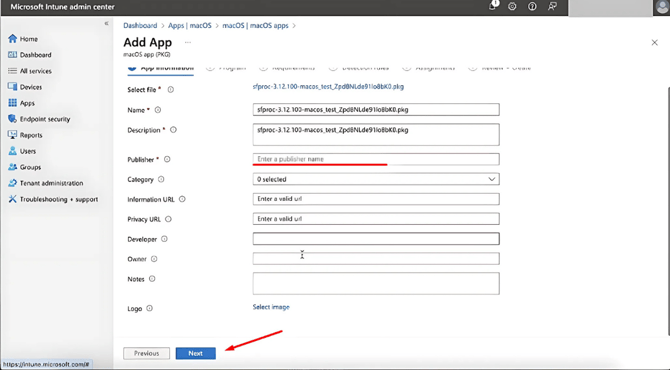Focus the Developer field
670x370 pixels.
[x=376, y=238]
